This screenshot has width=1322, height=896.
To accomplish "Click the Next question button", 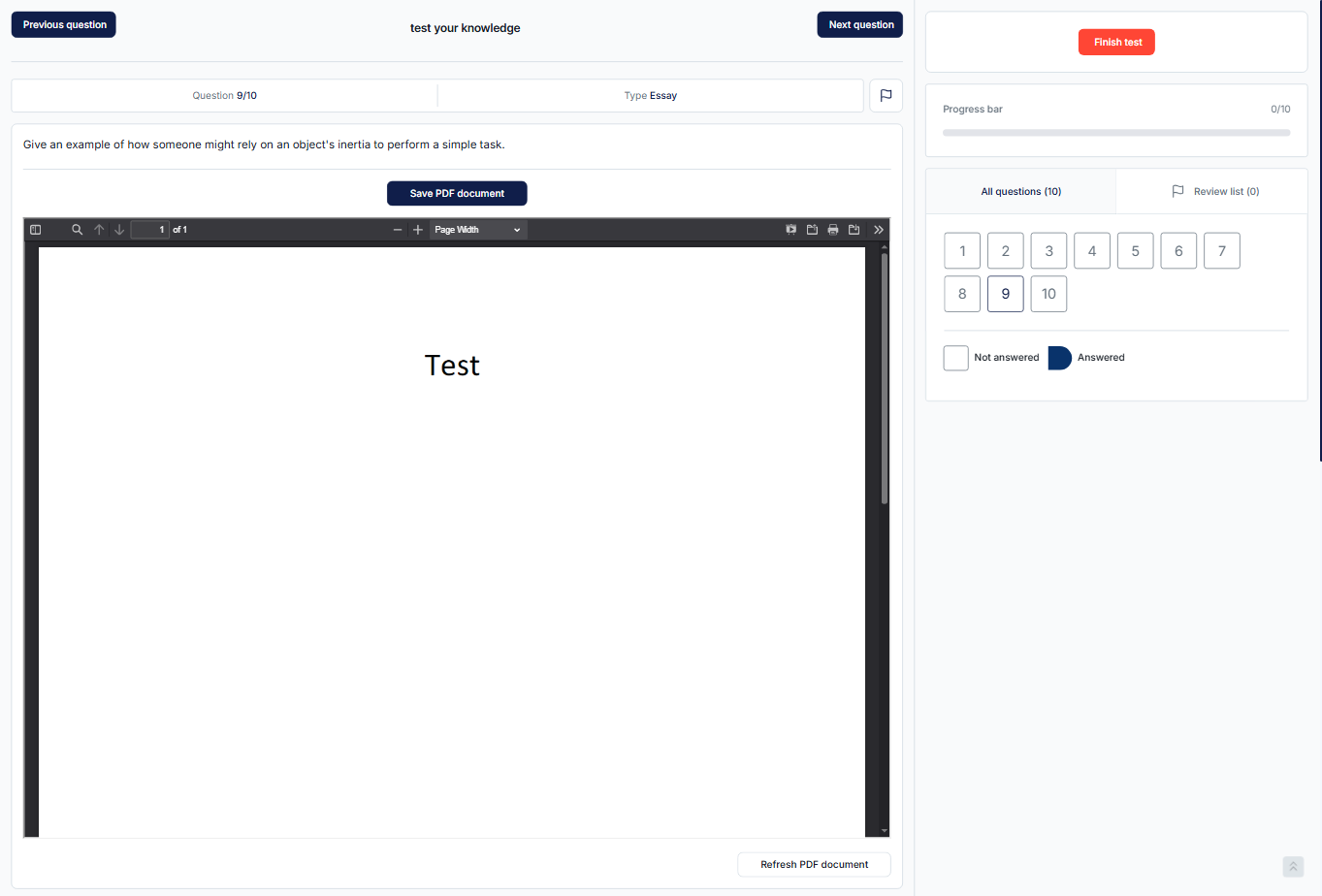I will 860,25.
